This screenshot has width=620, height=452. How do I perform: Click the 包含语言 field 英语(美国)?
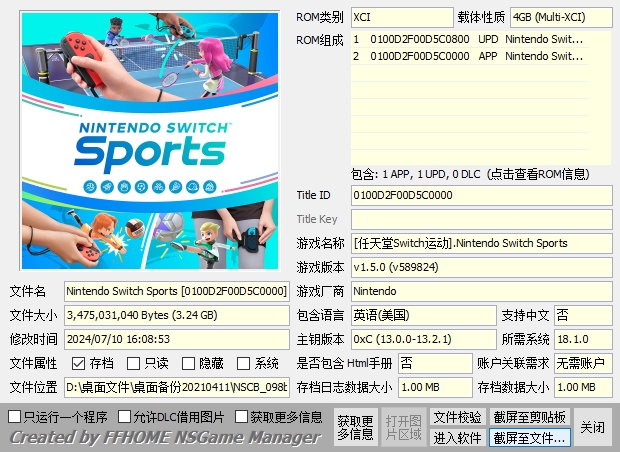[x=423, y=316]
